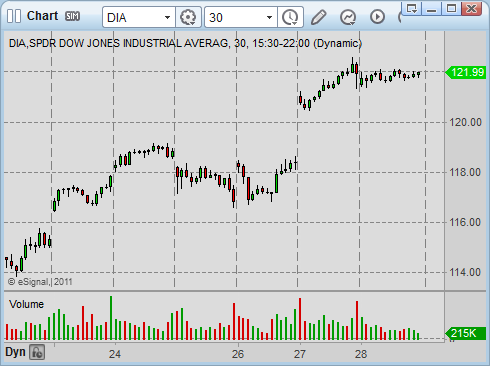The width and height of the screenshot is (490, 366).
Task: Click the 114.00 price axis label
Action: 466,272
